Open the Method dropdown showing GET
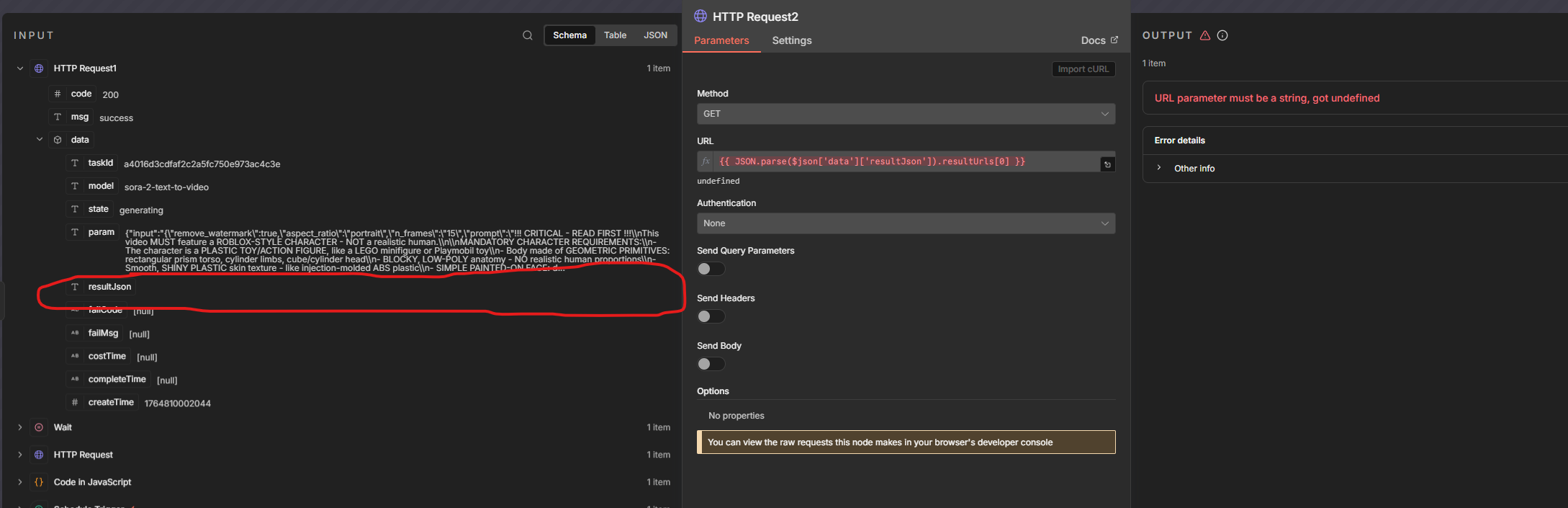 point(905,114)
